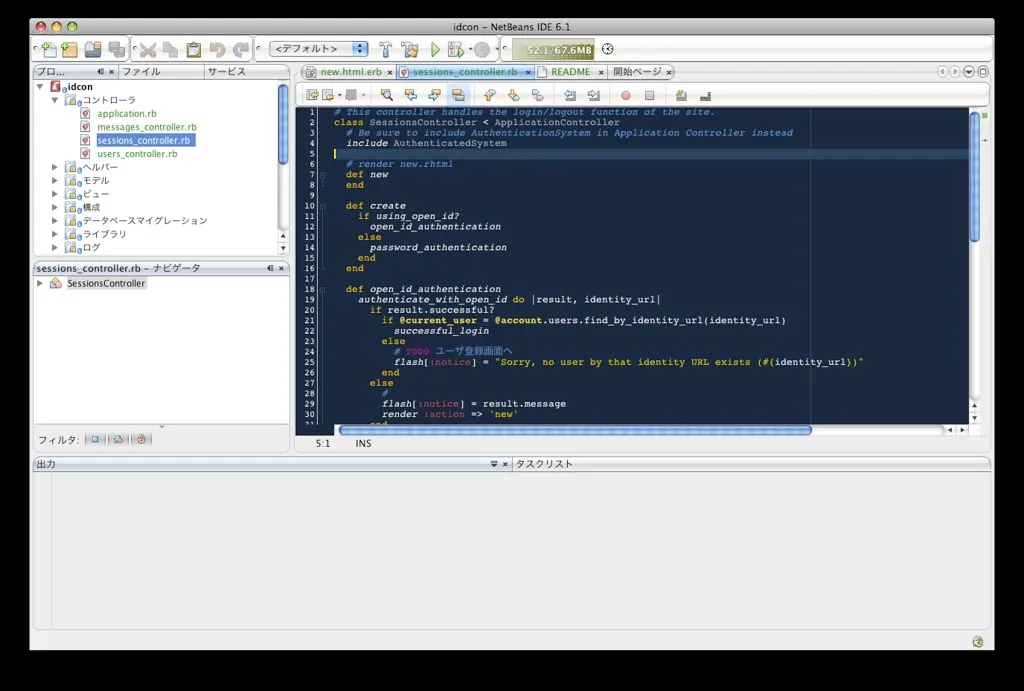Click the memory usage meter 52.1/67.6MB

[553, 50]
